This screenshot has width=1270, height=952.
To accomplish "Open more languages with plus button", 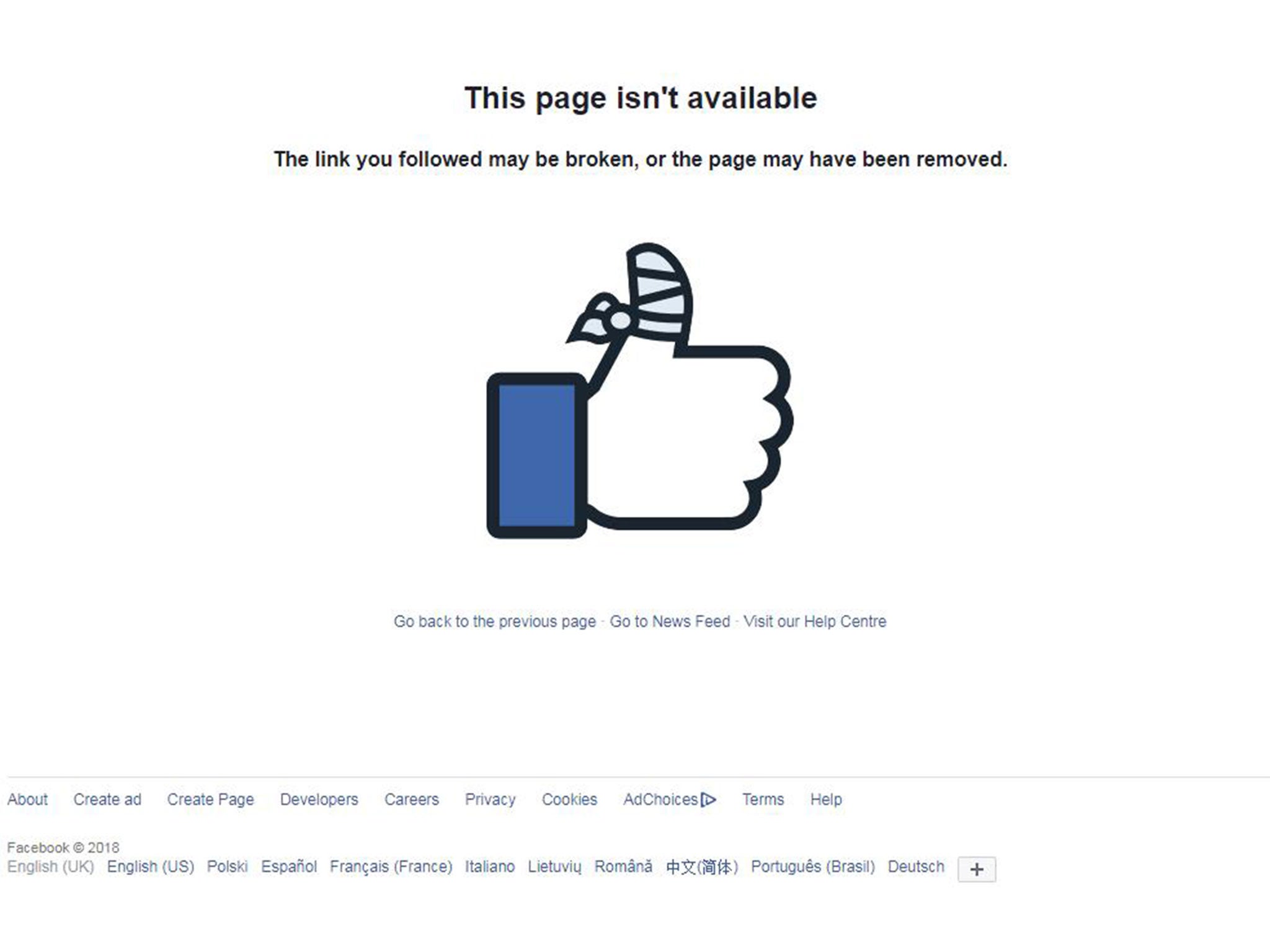I will click(x=977, y=869).
